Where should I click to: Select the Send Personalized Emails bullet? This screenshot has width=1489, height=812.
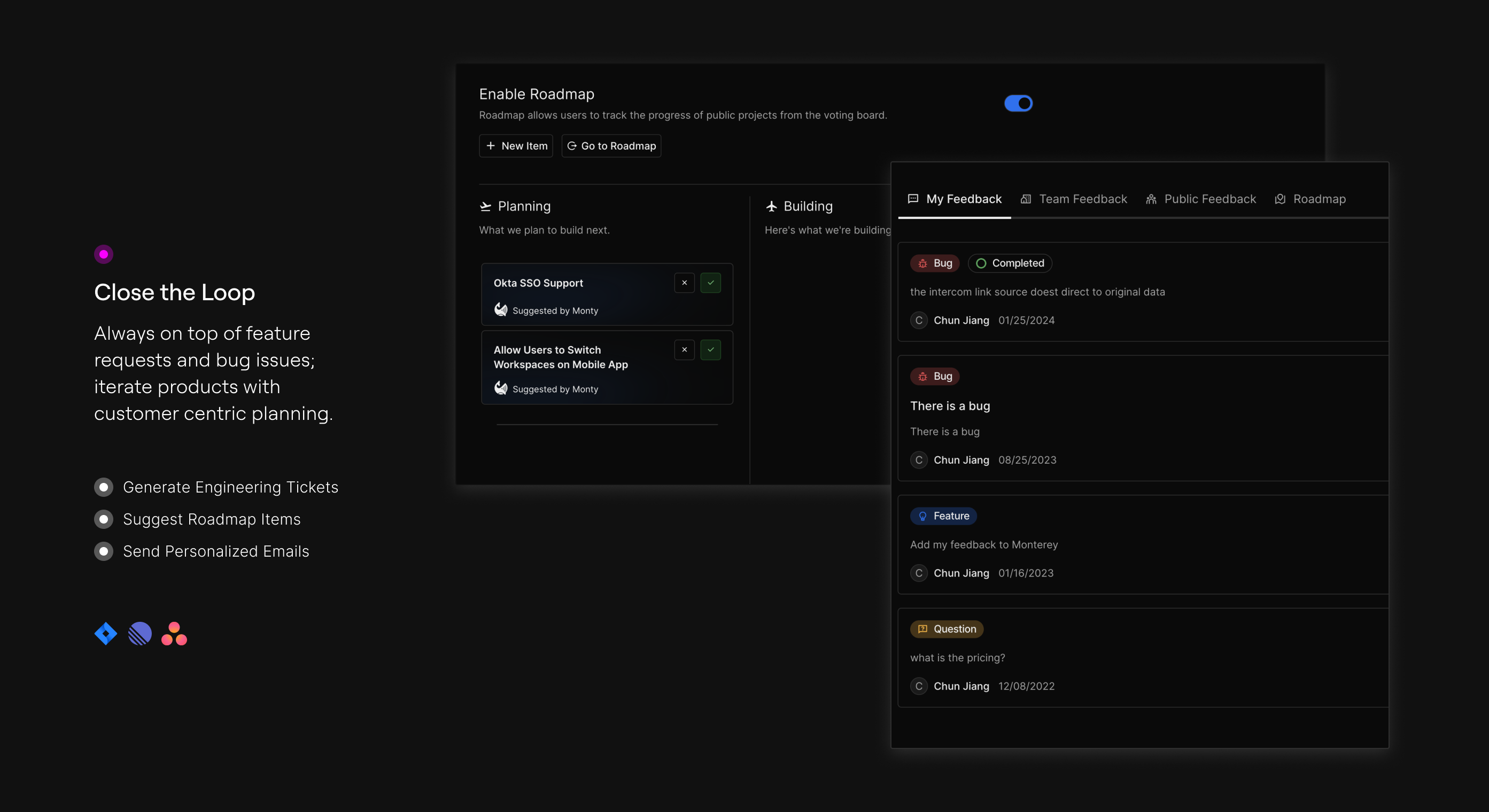pyautogui.click(x=104, y=551)
